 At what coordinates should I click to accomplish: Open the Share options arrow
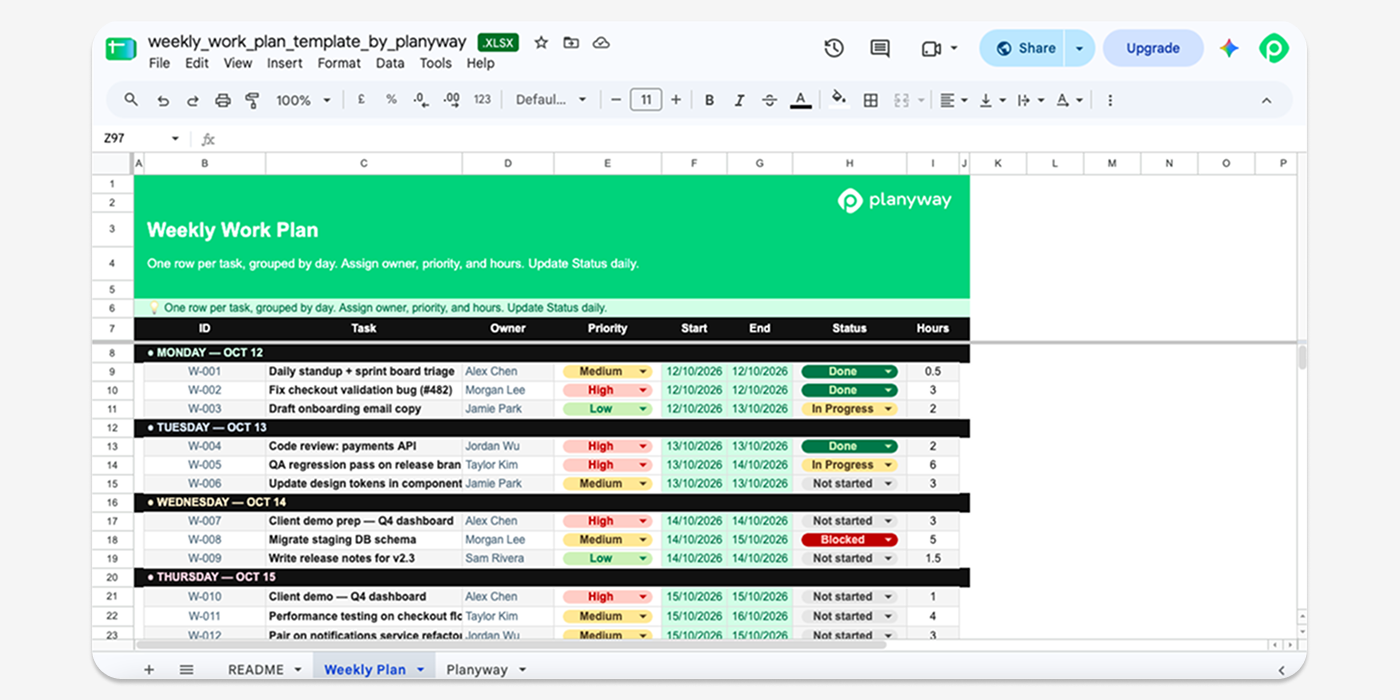1080,48
